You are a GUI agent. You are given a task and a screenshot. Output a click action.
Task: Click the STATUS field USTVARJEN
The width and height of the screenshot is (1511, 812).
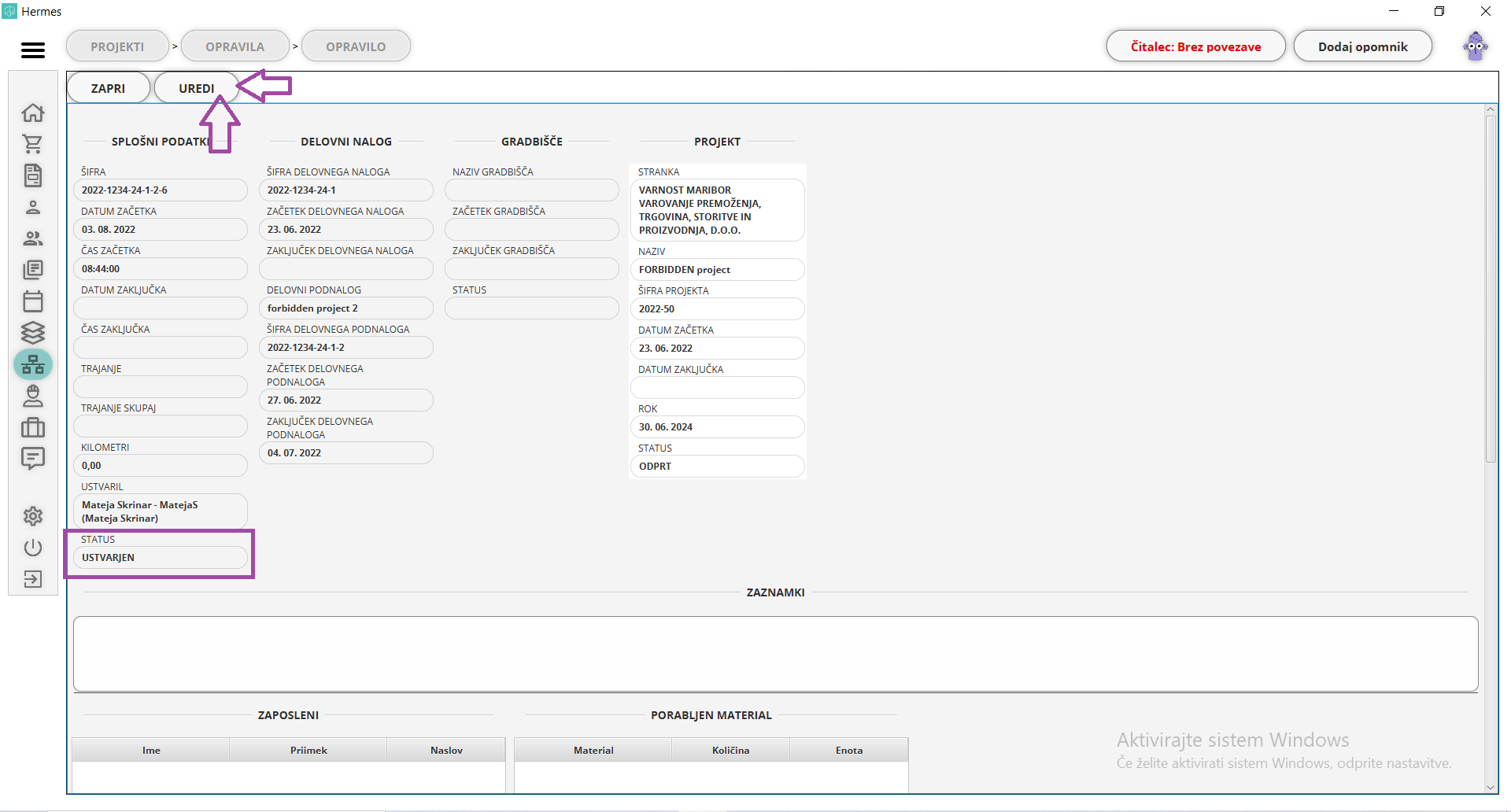coord(161,558)
